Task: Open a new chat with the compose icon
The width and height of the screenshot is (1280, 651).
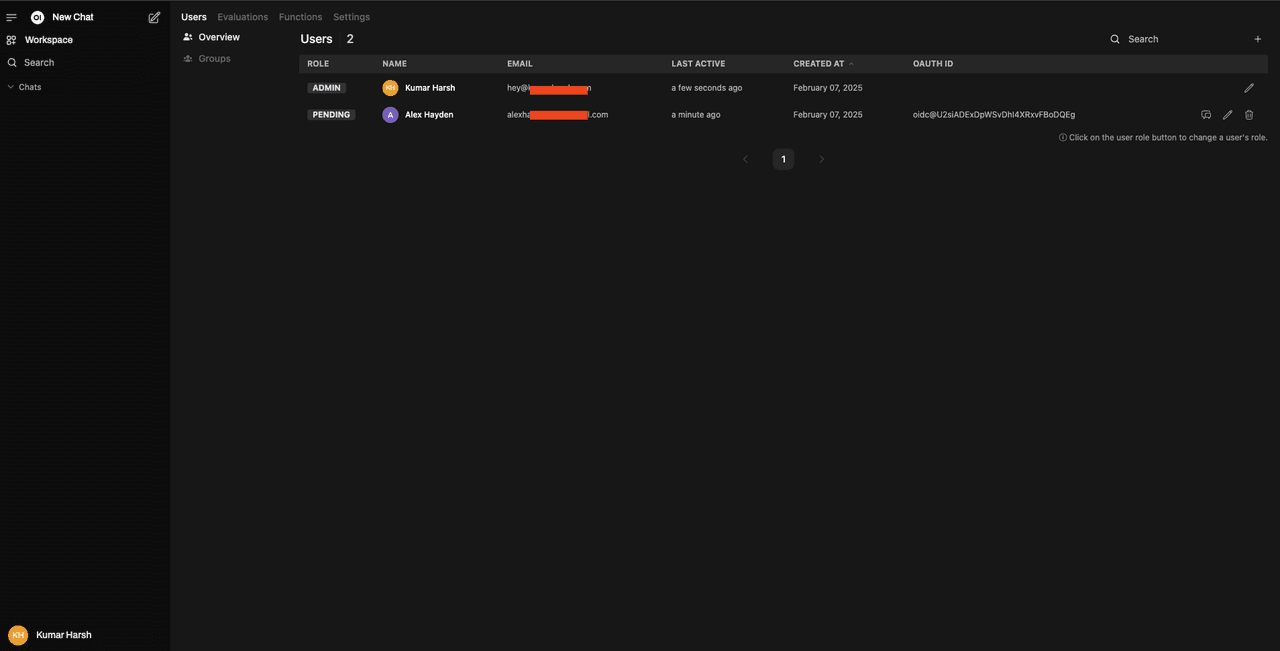Action: [x=154, y=16]
